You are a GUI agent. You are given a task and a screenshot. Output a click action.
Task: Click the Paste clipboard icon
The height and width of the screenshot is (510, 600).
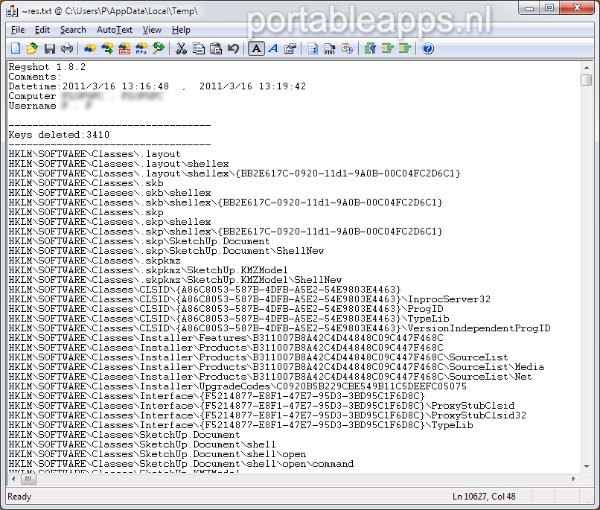pyautogui.click(x=215, y=48)
